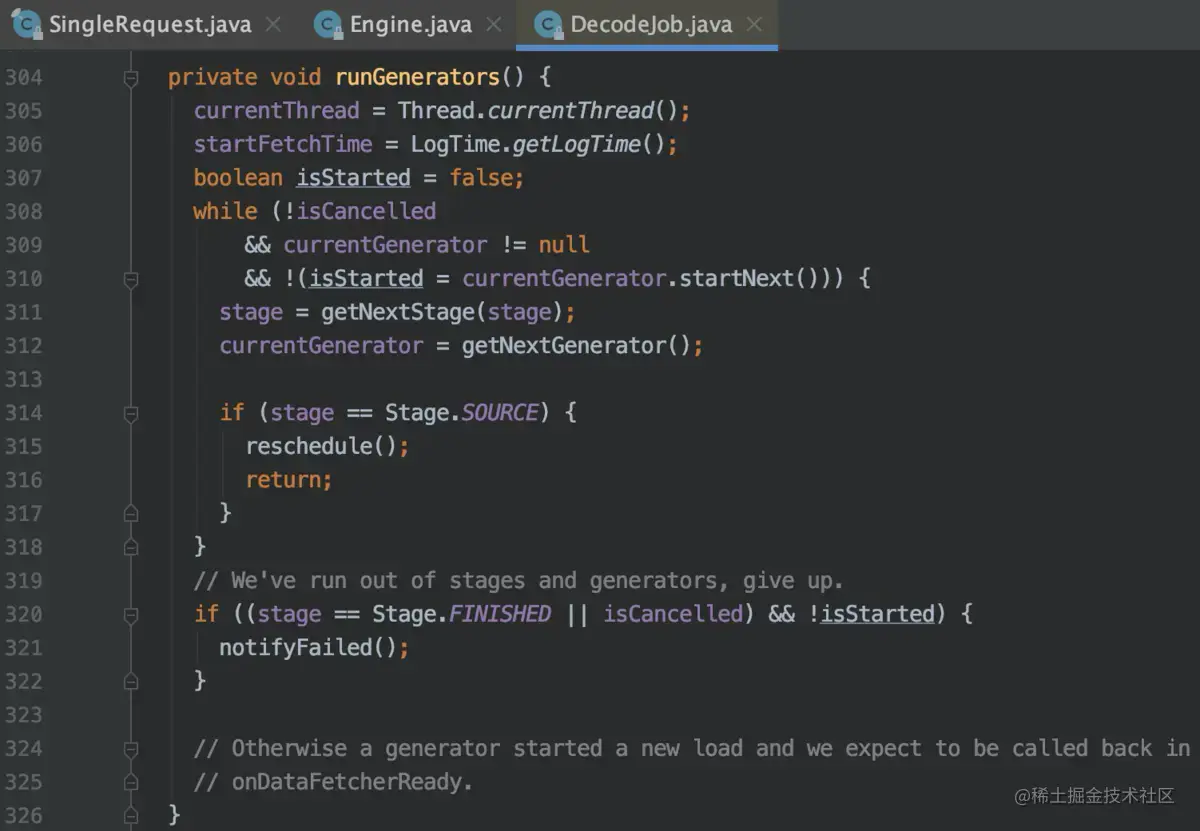Collapse the if block at line 320
1200x831 pixels.
(131, 614)
